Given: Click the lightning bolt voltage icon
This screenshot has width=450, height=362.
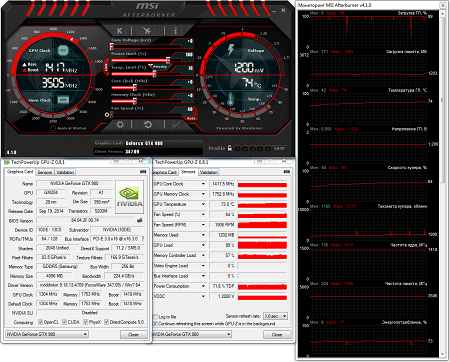Looking at the screenshot, I should pos(231,49).
